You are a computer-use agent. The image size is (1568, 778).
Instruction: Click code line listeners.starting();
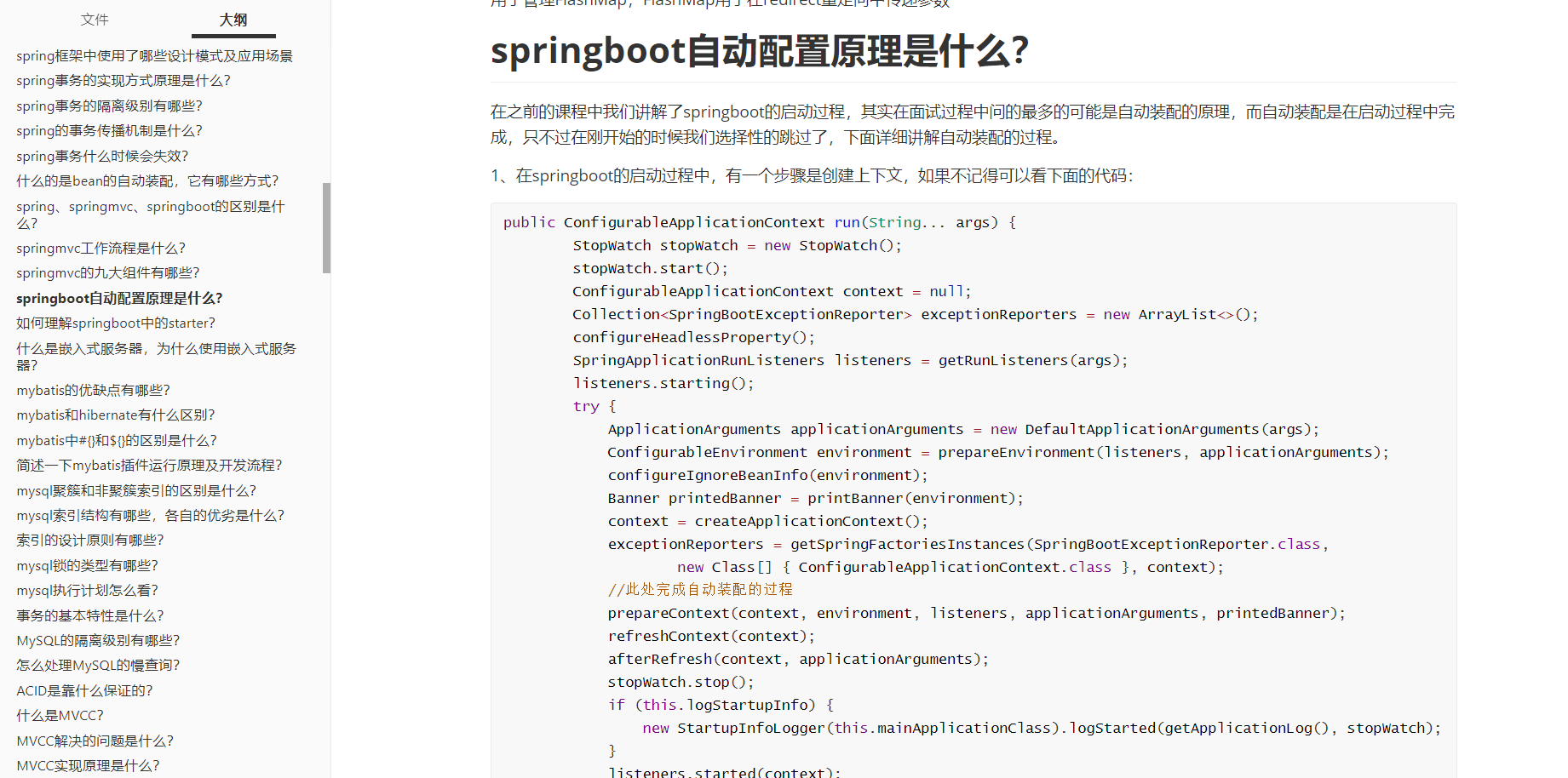click(663, 383)
